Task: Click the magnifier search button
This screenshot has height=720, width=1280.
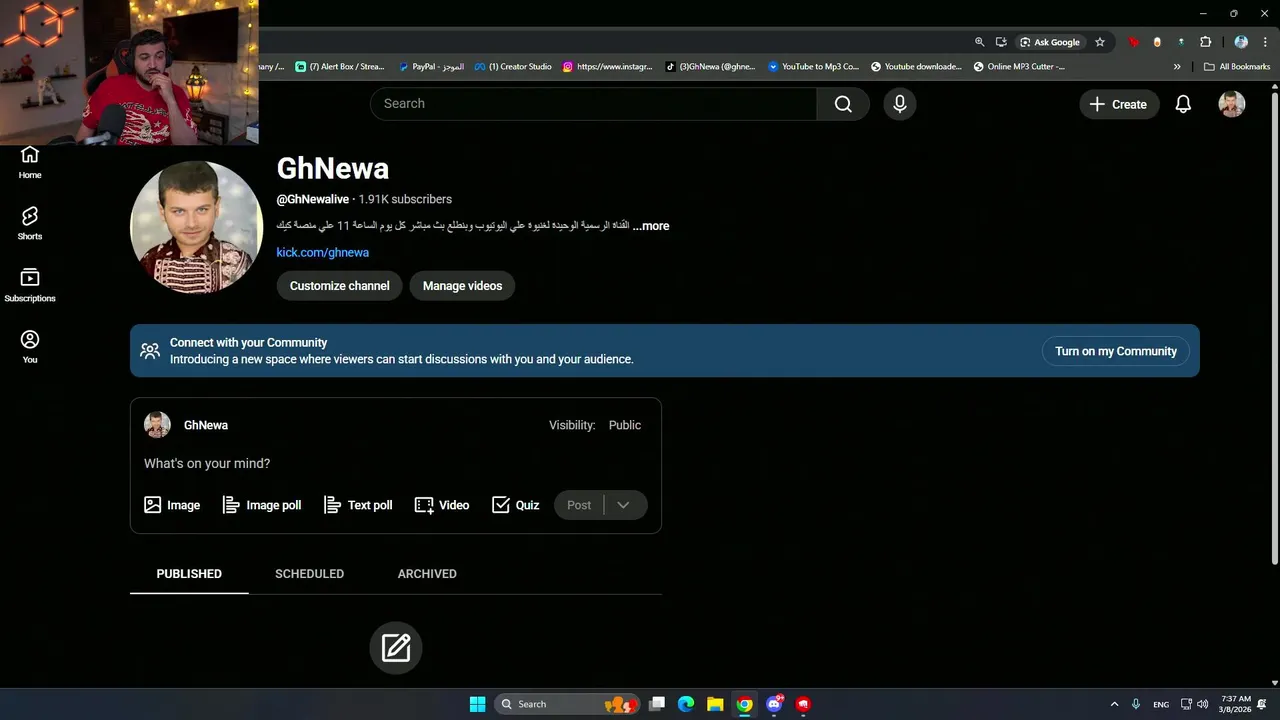Action: 843,104
